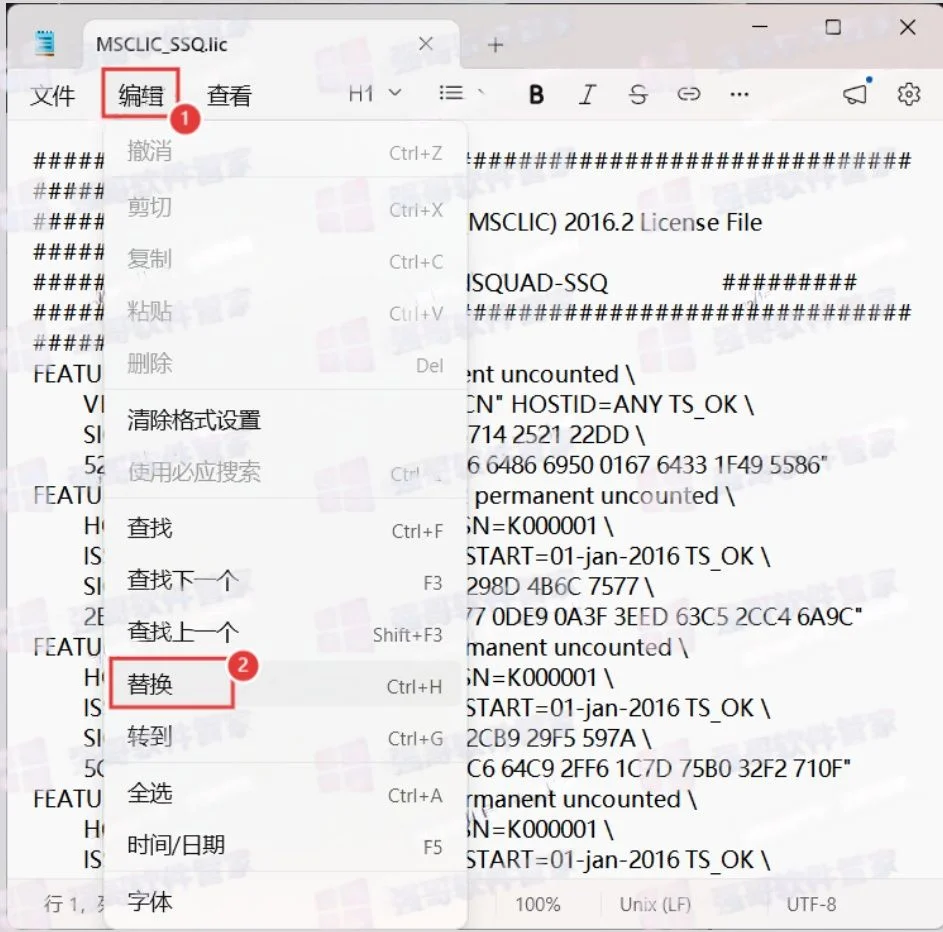Image resolution: width=943 pixels, height=932 pixels.
Task: Click the MSCLIC_SSQ.lic tab title
Action: pyautogui.click(x=162, y=44)
